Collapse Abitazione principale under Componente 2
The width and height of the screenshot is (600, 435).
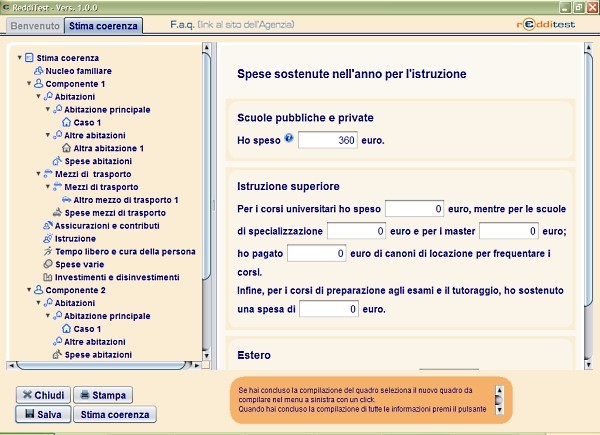(48, 315)
